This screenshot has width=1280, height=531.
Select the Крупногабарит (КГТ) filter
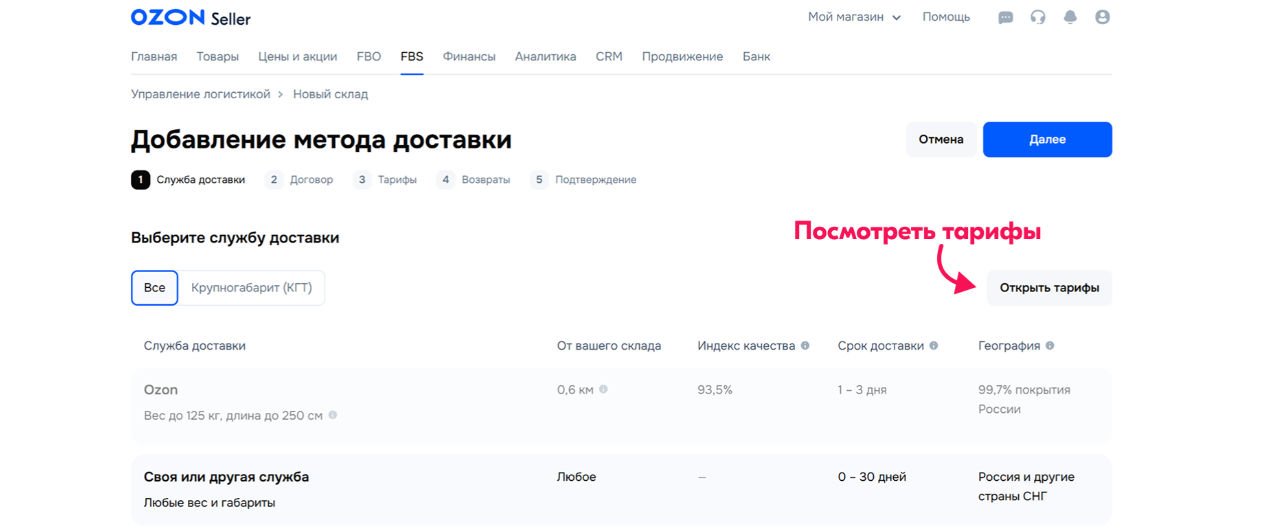tap(252, 288)
